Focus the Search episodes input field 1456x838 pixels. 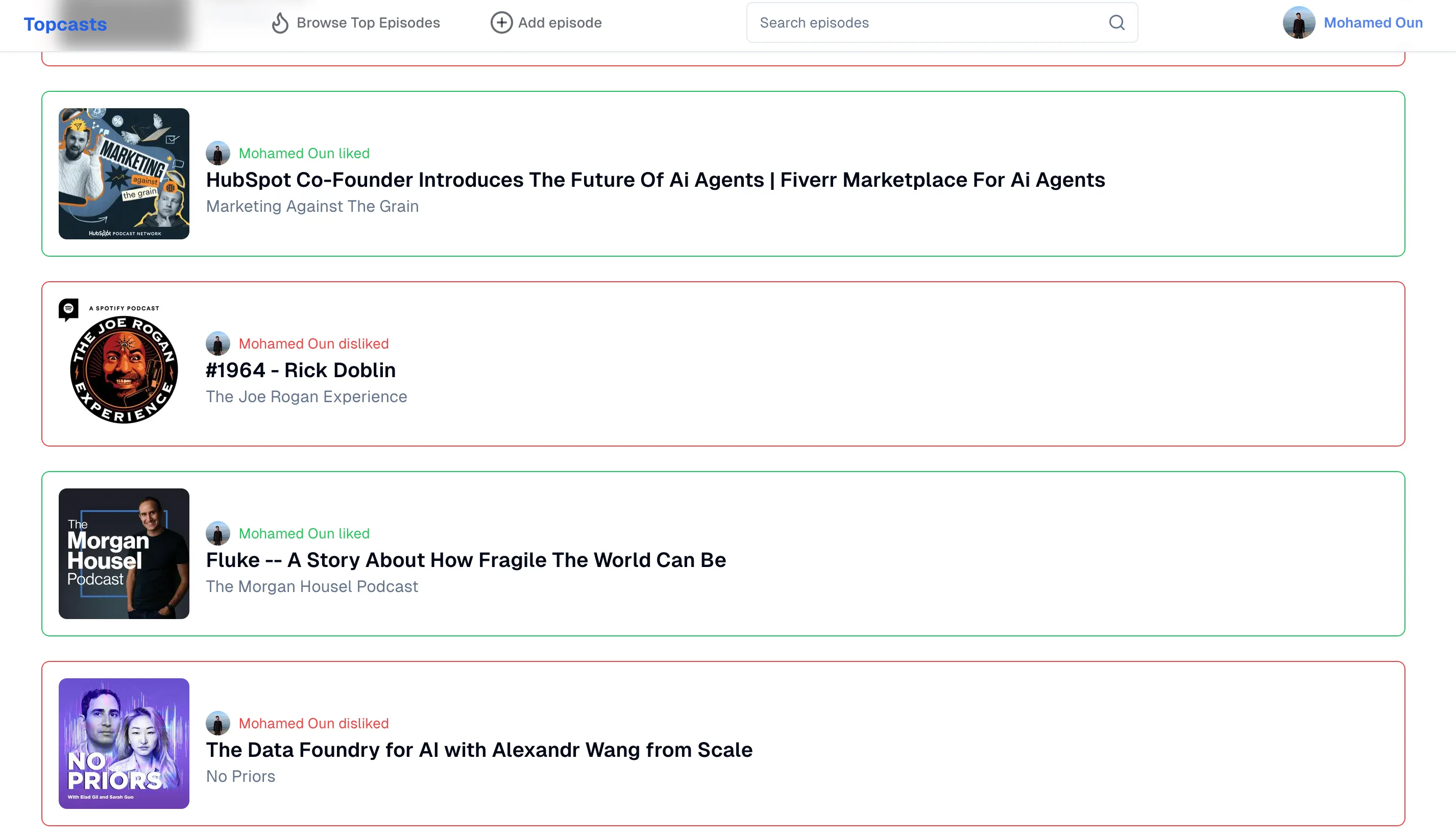click(x=927, y=23)
